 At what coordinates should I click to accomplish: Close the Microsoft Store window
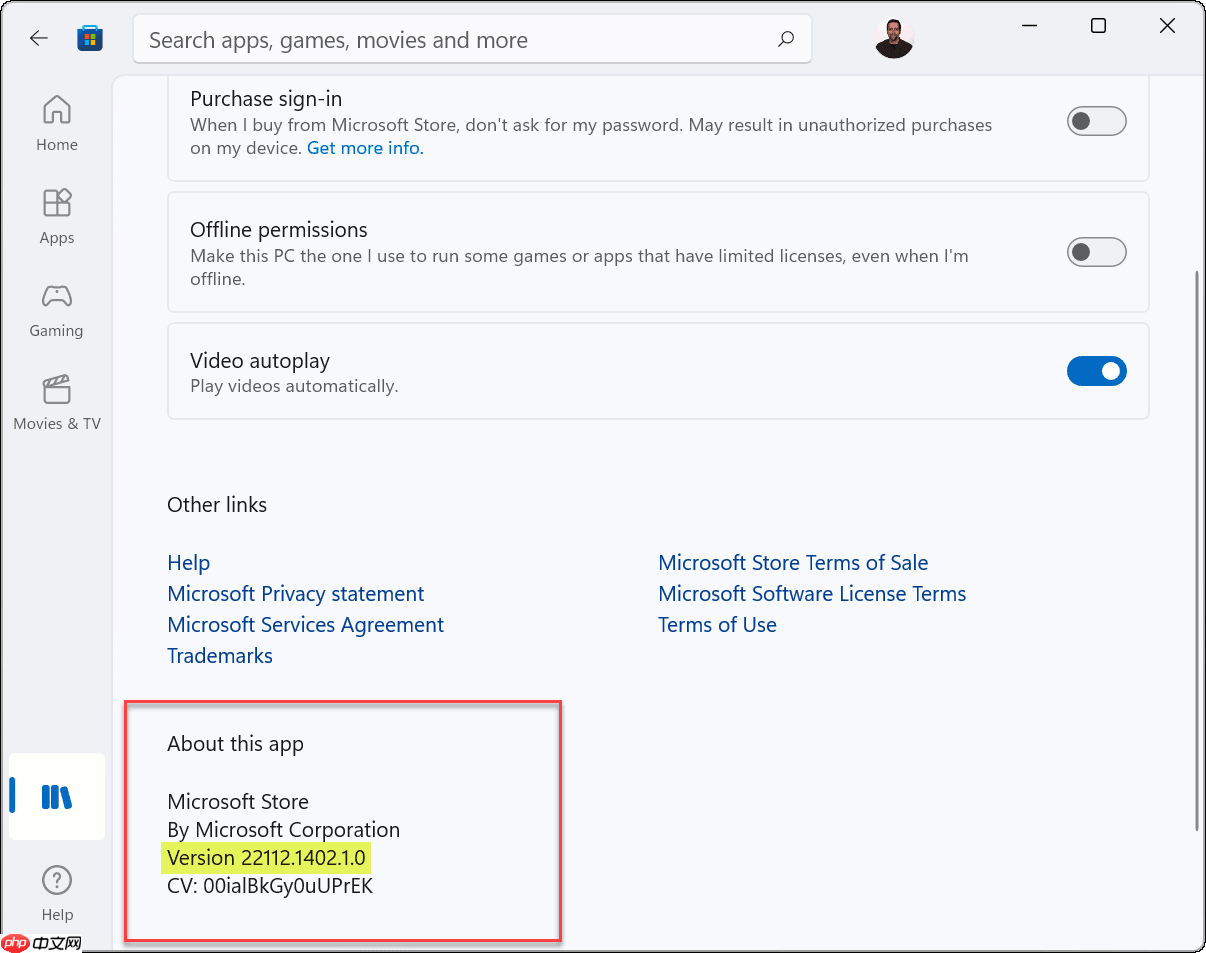coord(1167,27)
